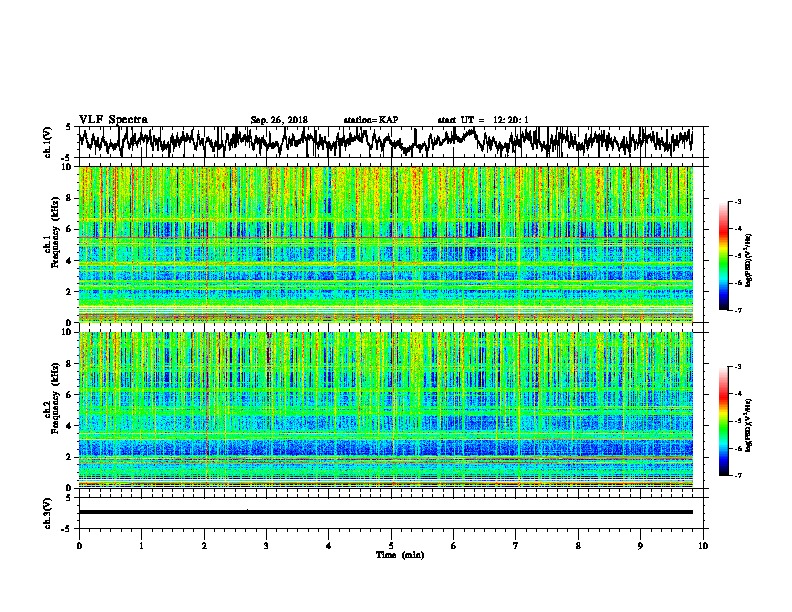
Task: Click the ch.1 "Frequency (kHz)" axis label
Action: tap(56, 233)
